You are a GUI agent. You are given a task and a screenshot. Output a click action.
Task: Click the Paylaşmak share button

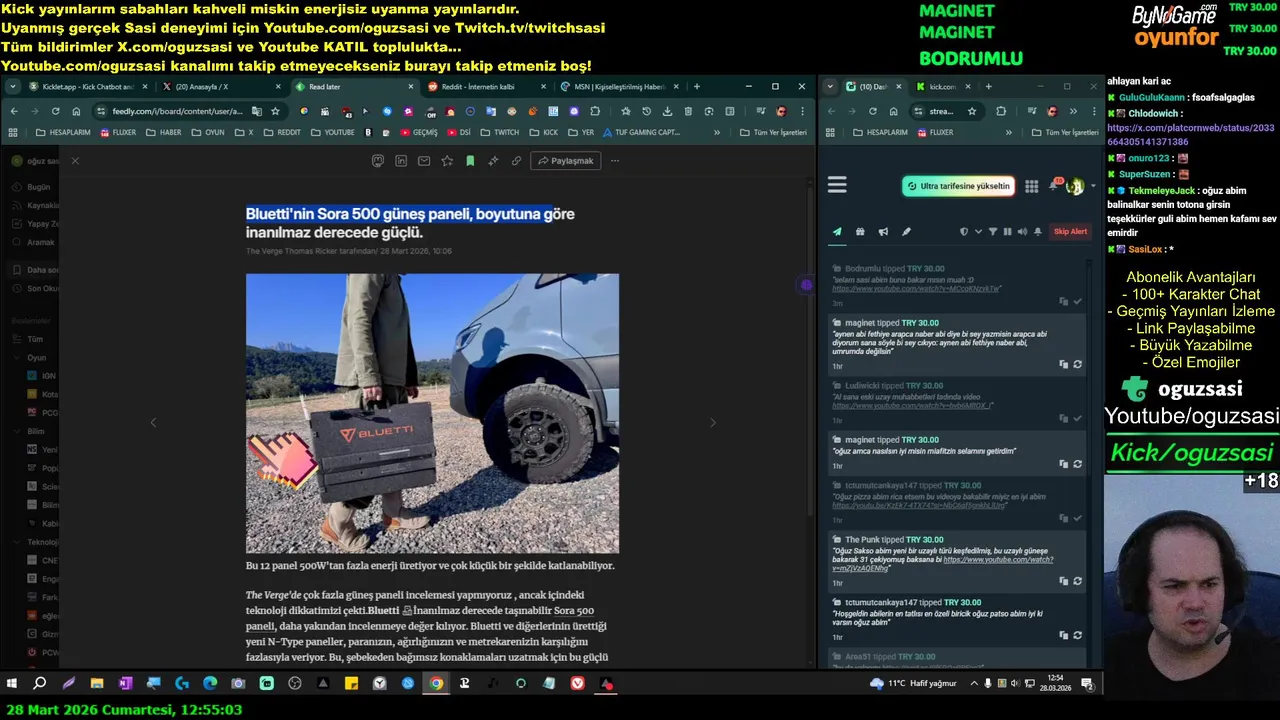(x=566, y=160)
